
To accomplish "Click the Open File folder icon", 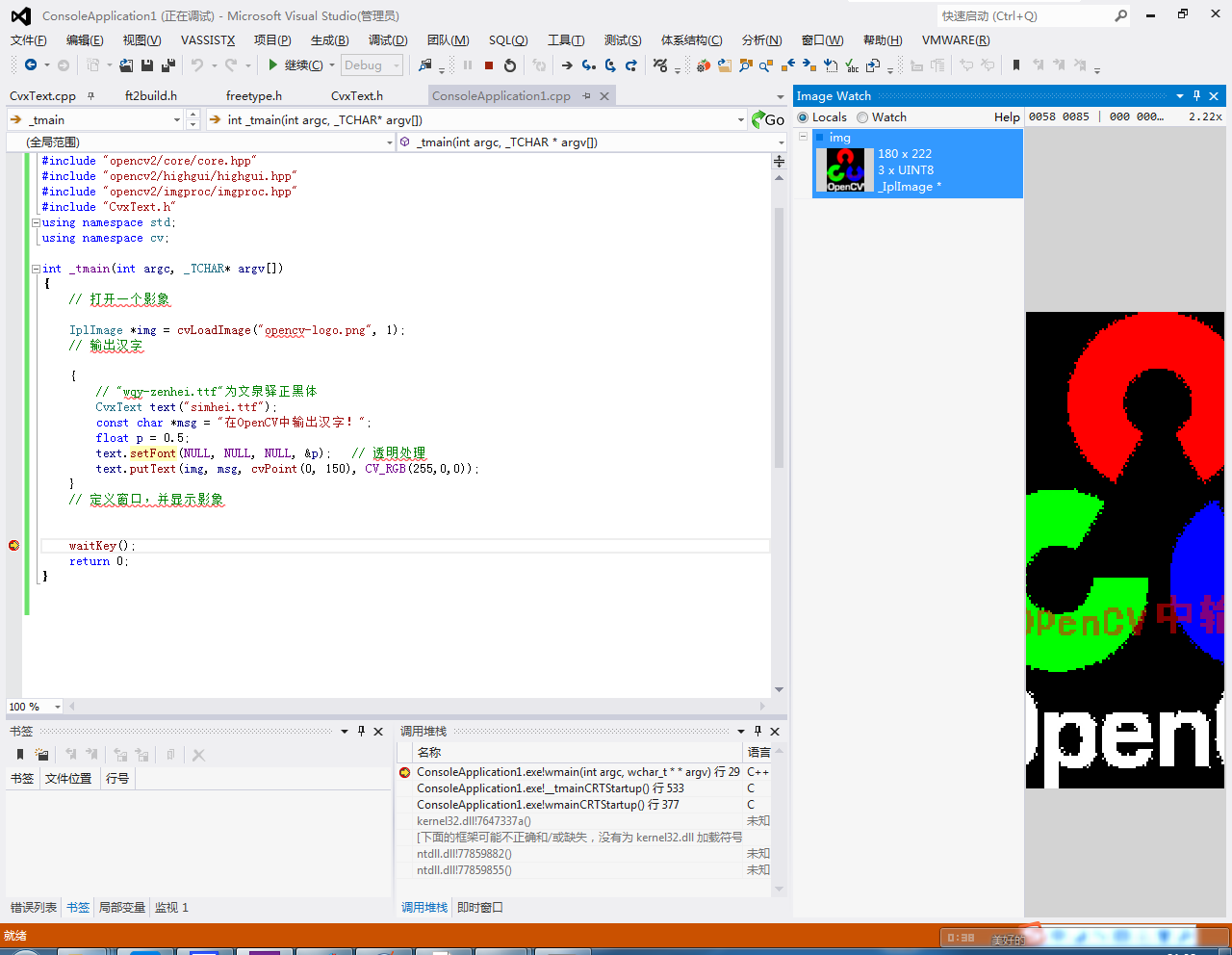I will tap(127, 65).
